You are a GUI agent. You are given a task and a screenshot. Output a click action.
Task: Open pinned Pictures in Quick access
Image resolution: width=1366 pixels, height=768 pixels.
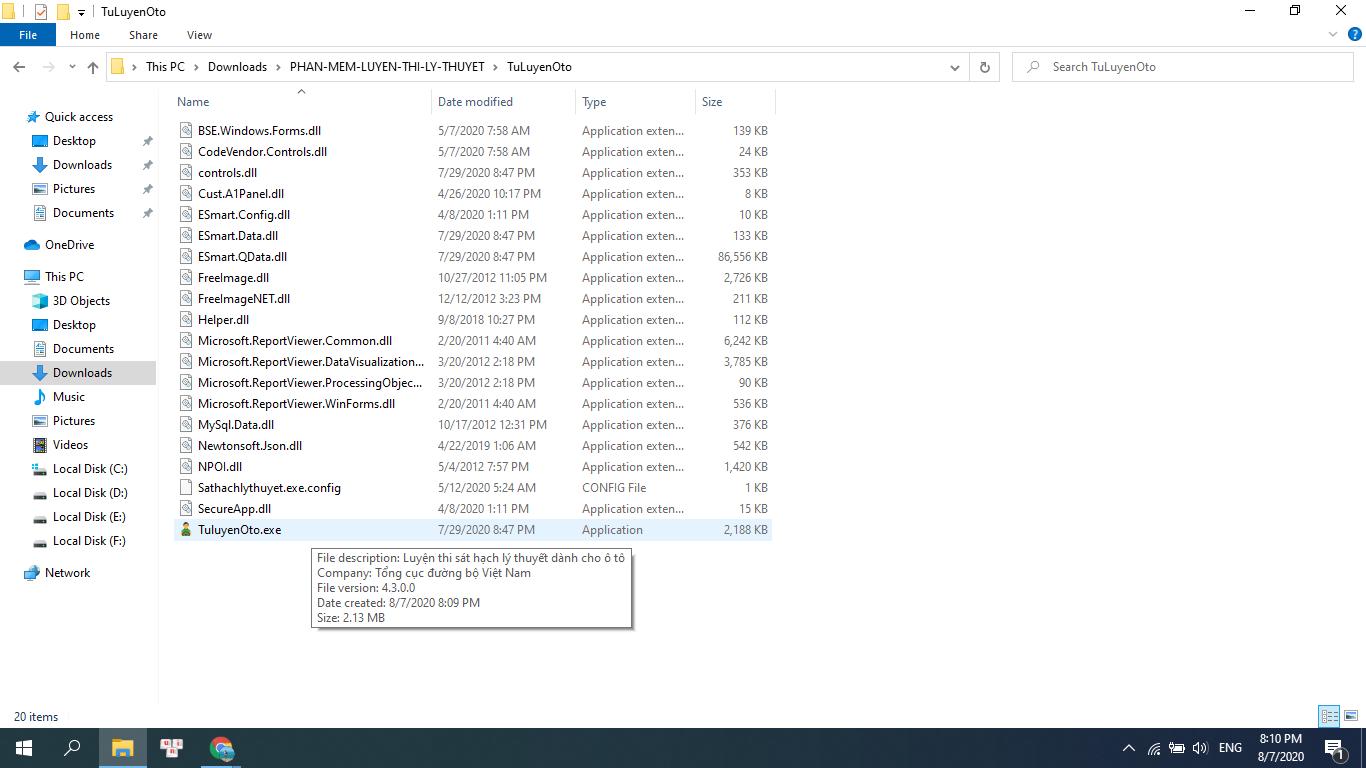click(74, 189)
